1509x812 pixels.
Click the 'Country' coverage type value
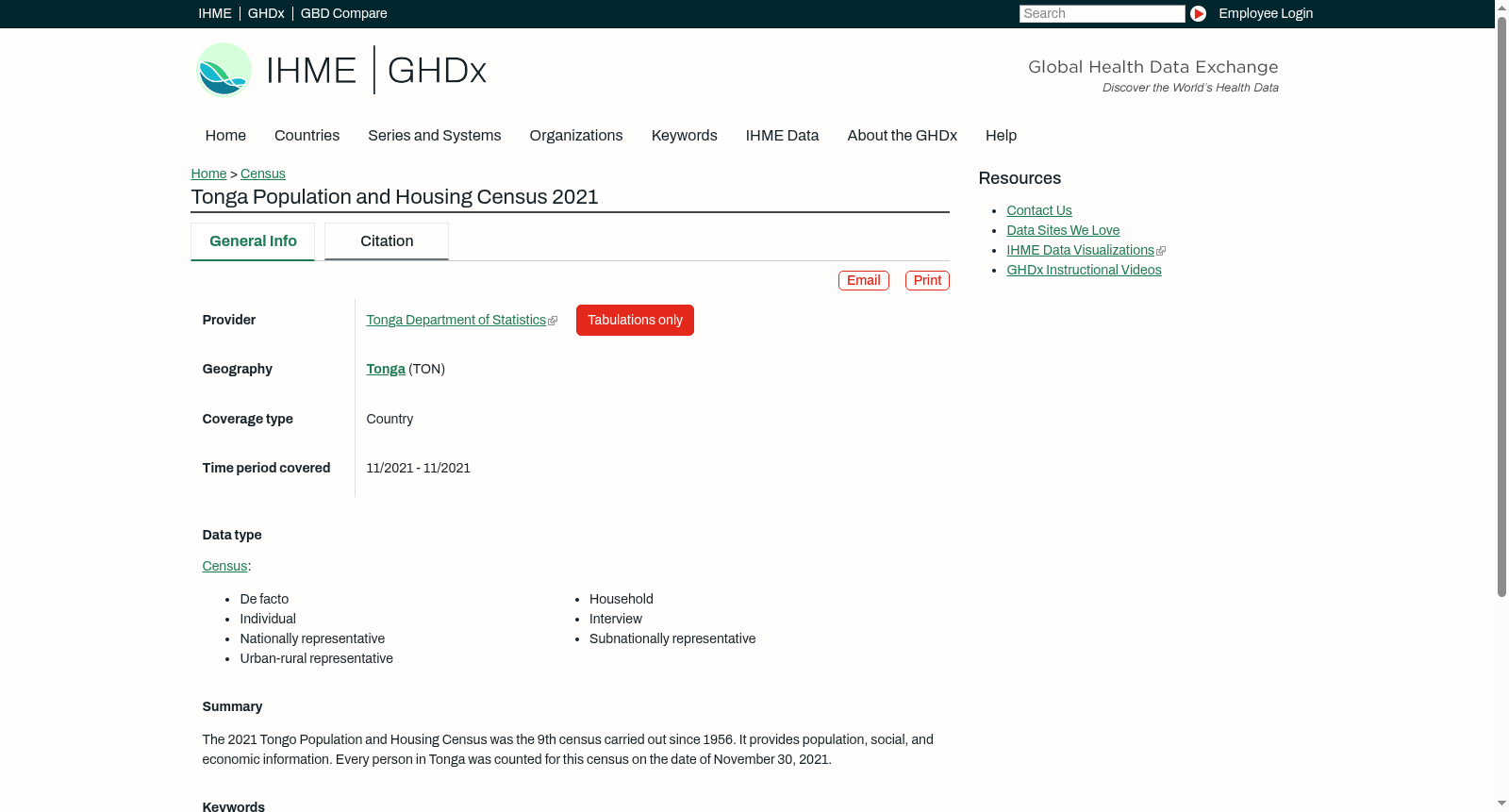pos(390,419)
